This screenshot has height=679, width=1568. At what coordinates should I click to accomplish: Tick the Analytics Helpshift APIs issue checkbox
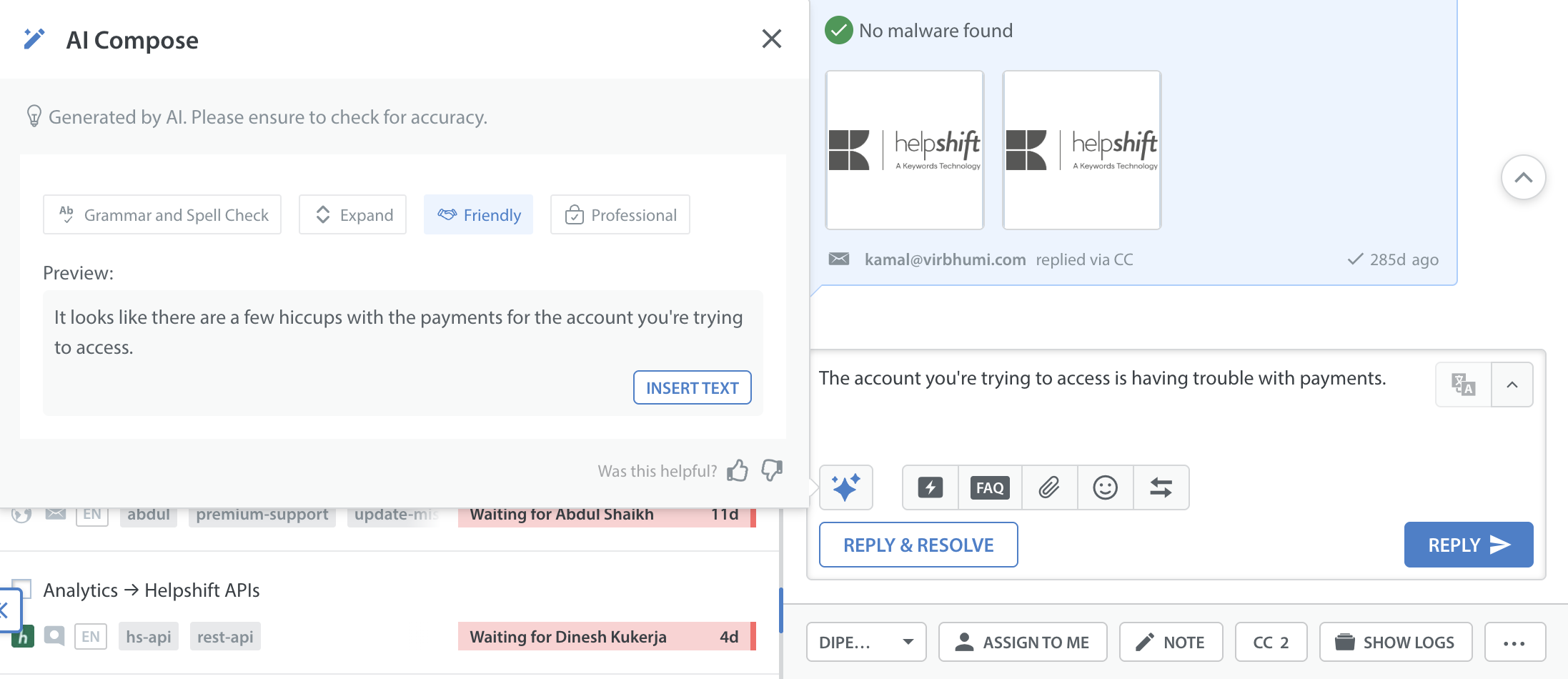coord(24,588)
